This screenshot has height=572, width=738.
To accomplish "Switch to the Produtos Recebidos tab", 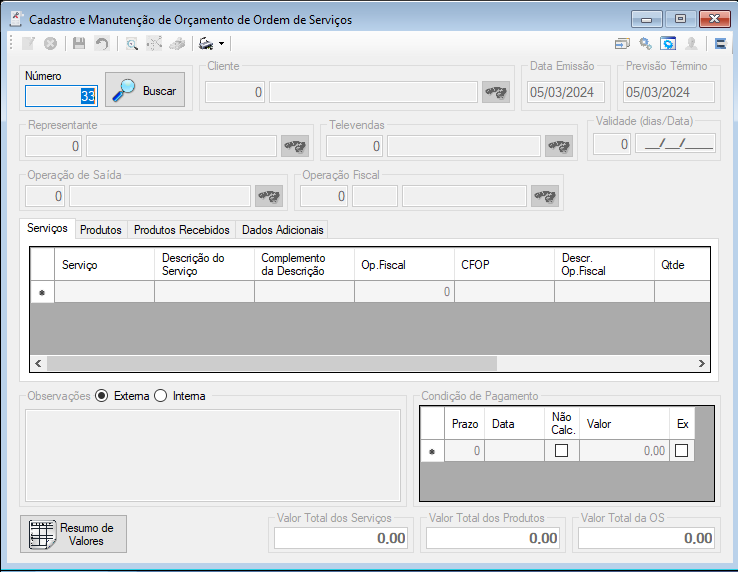I will tap(182, 230).
